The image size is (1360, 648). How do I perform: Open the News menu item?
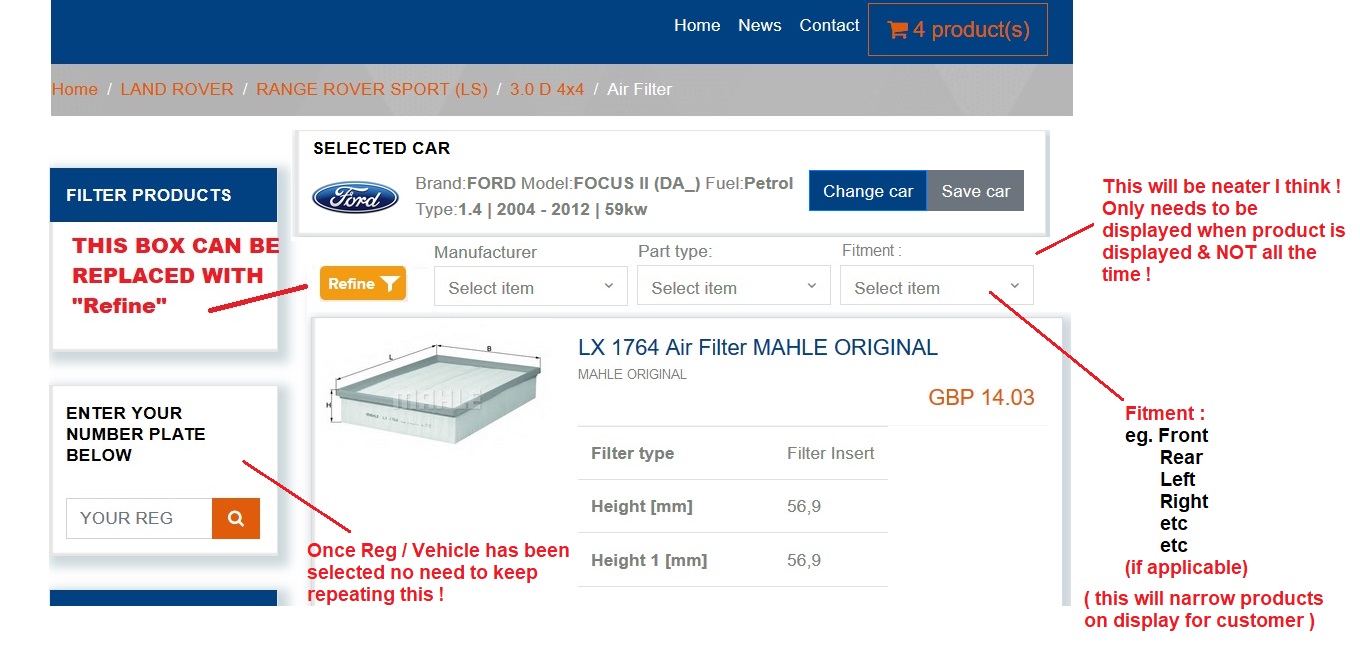pos(760,25)
